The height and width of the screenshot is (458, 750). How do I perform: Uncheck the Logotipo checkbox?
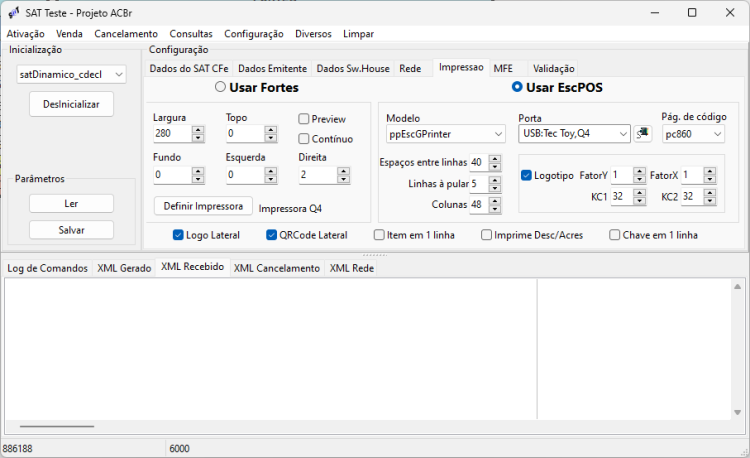(526, 175)
